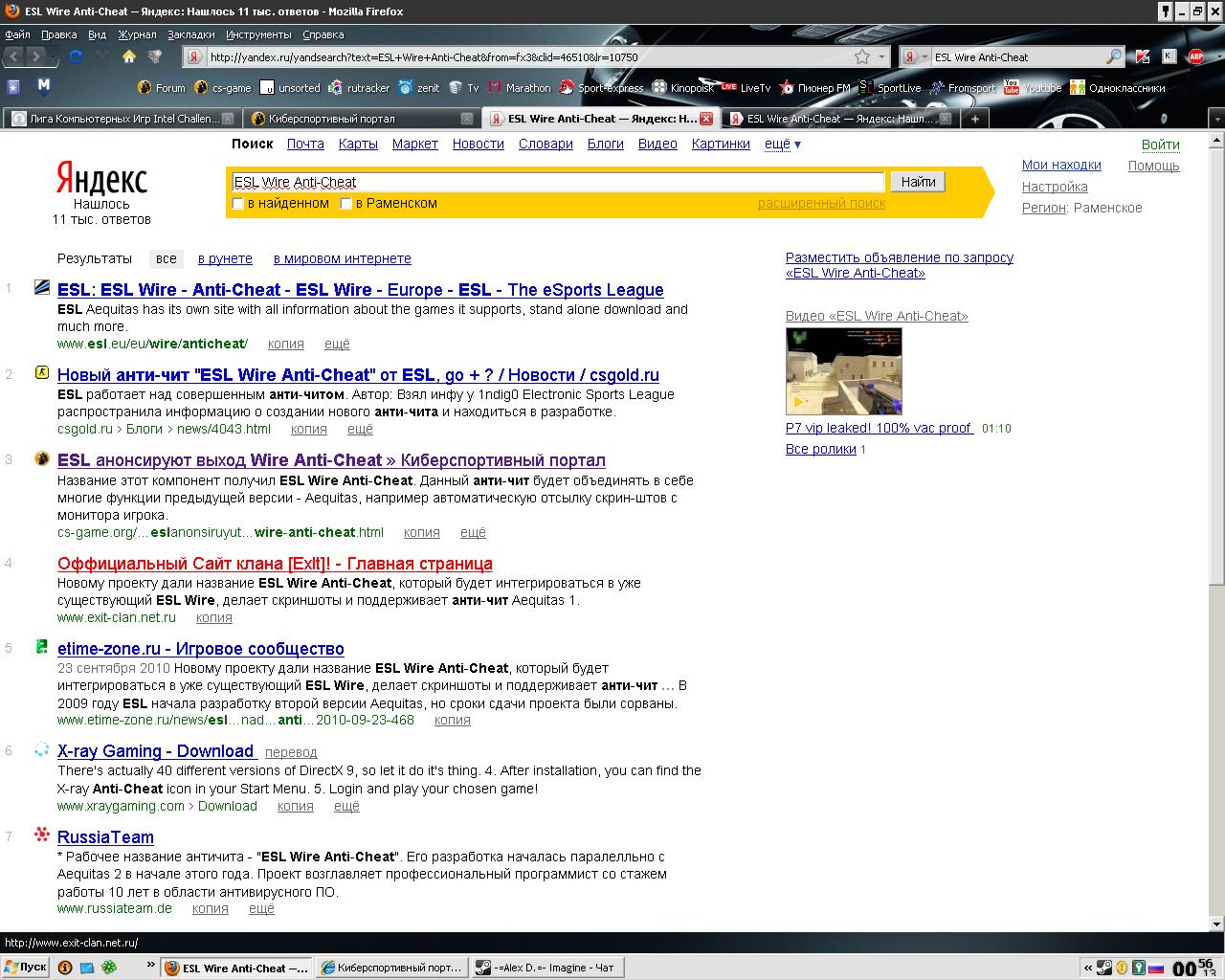Bookmark this page with the star icon
This screenshot has width=1225, height=980.
862,56
